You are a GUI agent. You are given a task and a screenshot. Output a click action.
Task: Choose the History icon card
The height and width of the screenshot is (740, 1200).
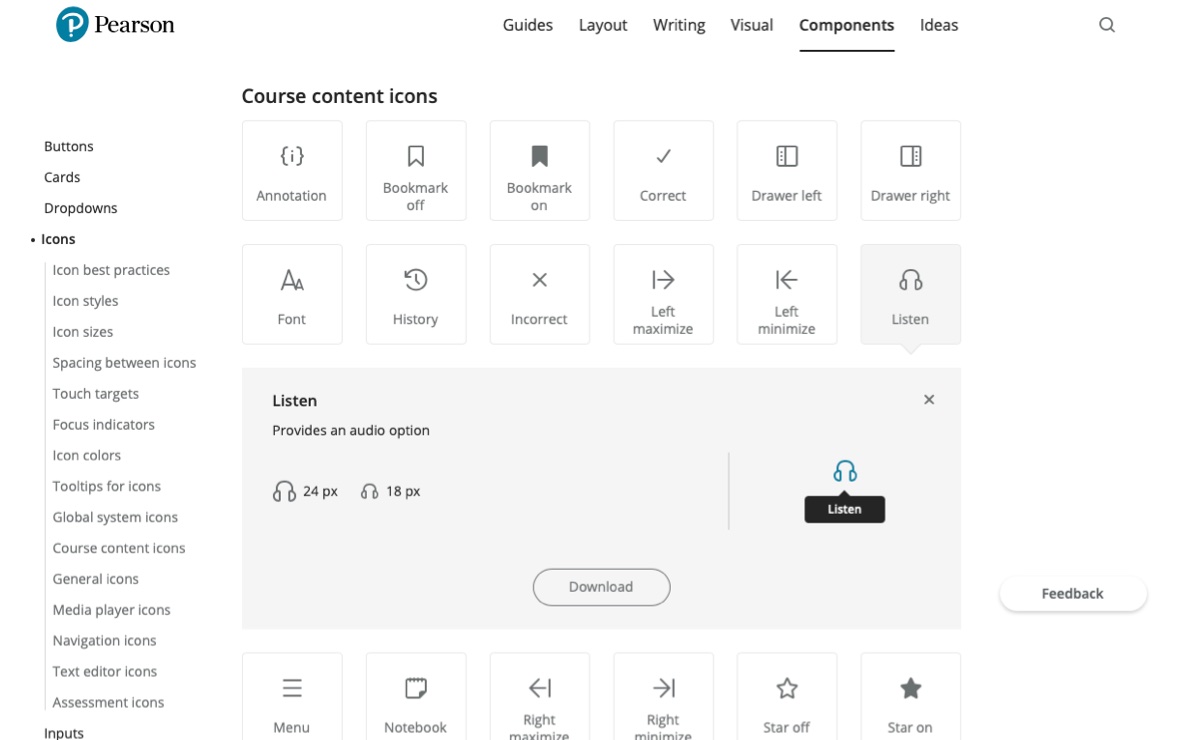tap(416, 295)
